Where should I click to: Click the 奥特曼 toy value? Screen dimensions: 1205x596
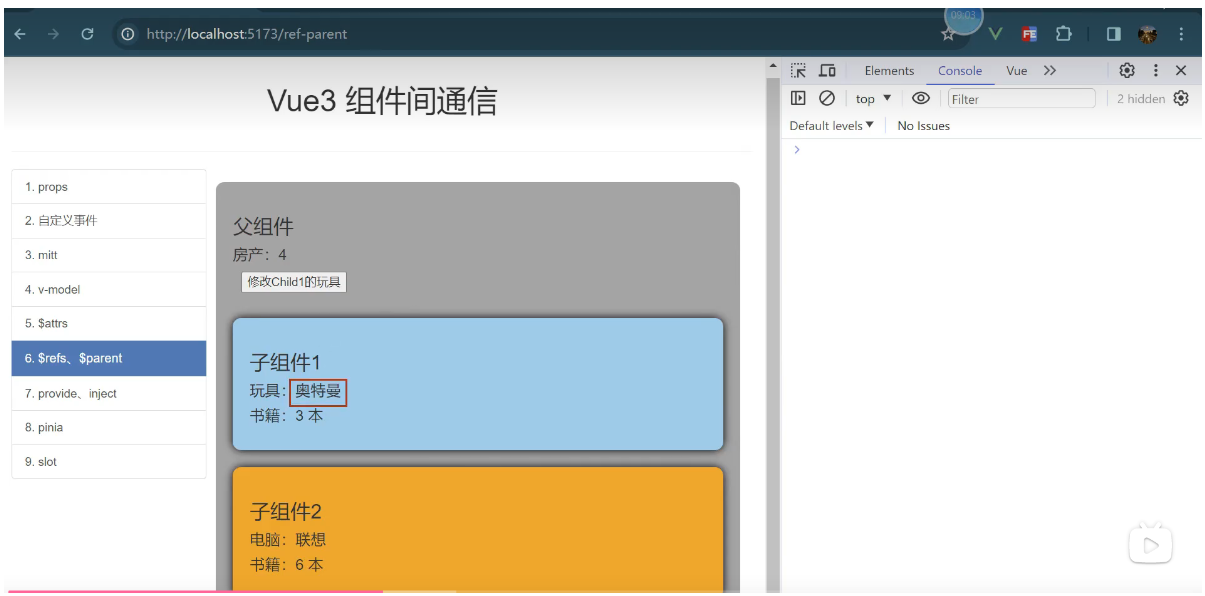[318, 391]
